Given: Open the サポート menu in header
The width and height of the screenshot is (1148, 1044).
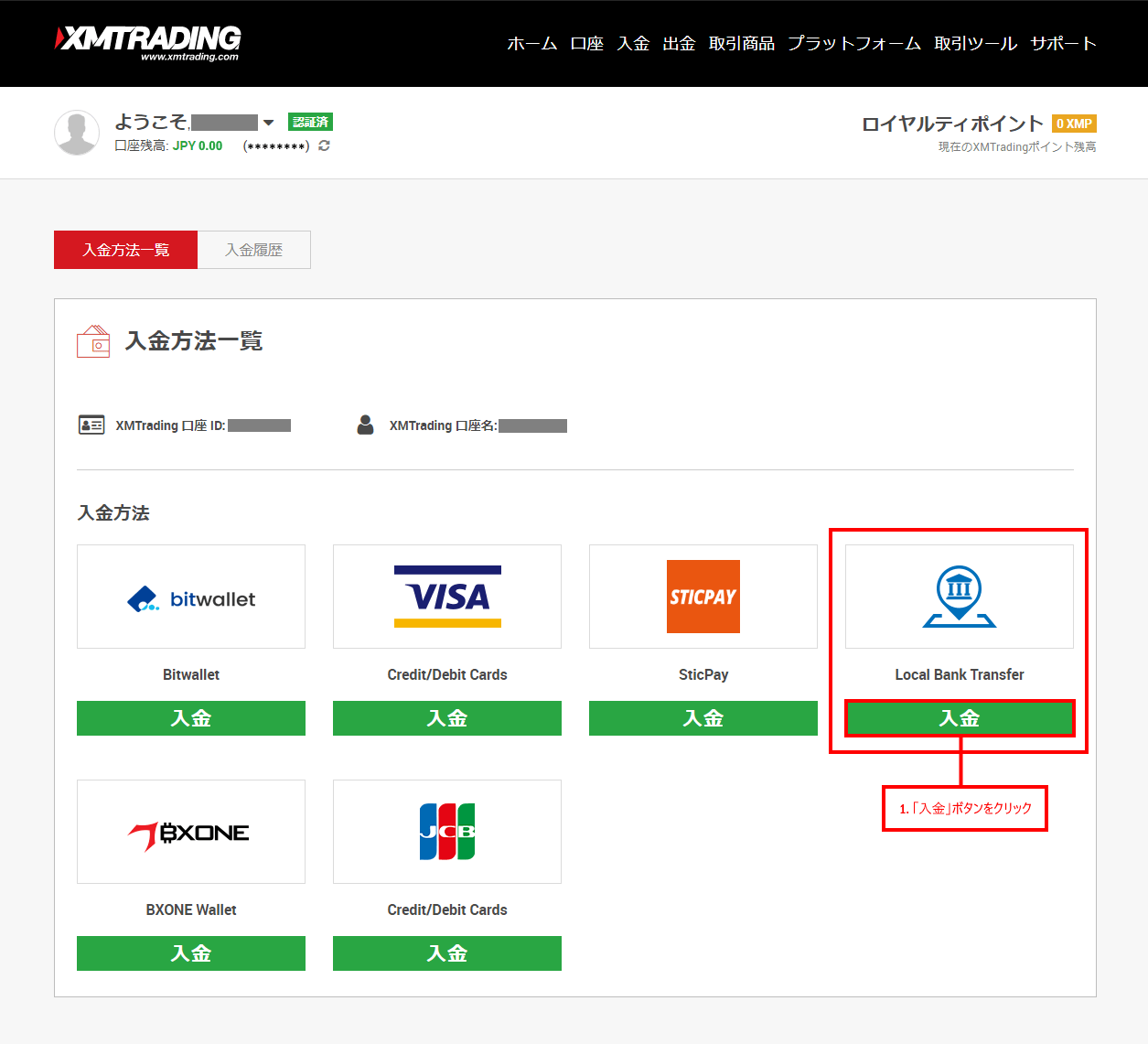Looking at the screenshot, I should point(1063,43).
